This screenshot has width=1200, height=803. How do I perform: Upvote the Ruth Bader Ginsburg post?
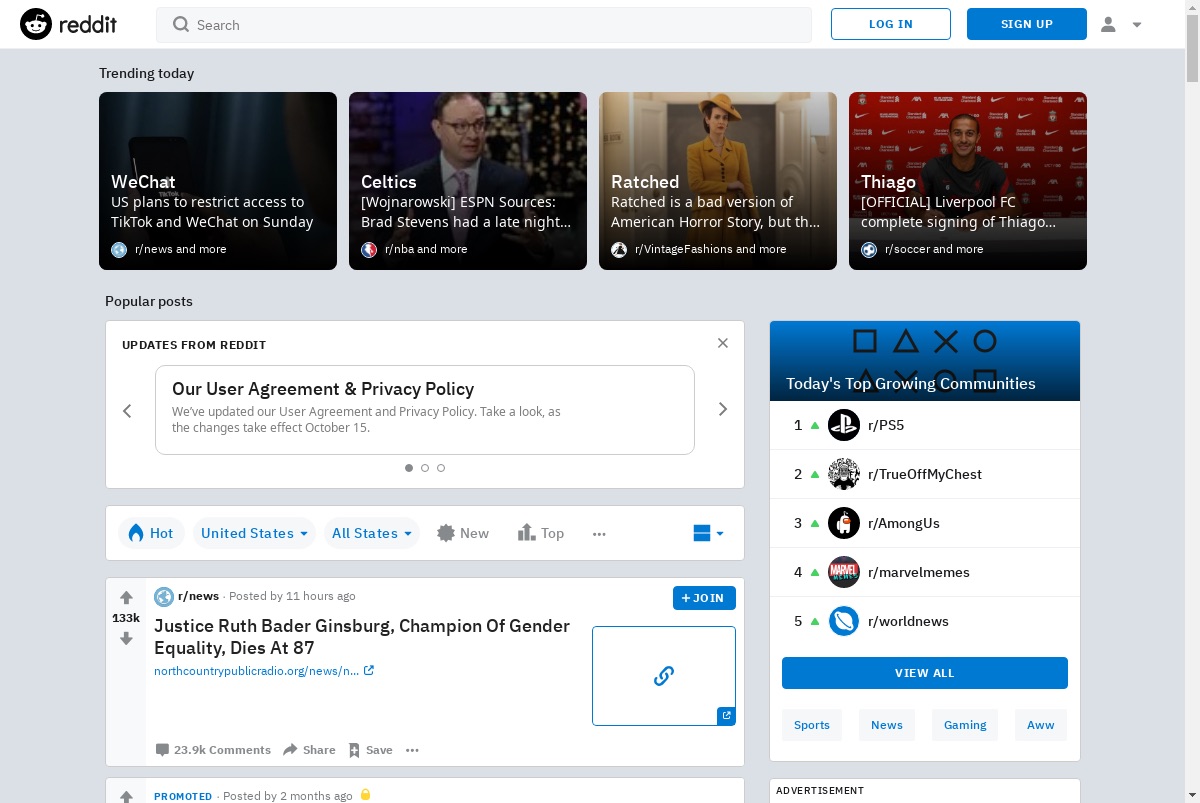(126, 597)
